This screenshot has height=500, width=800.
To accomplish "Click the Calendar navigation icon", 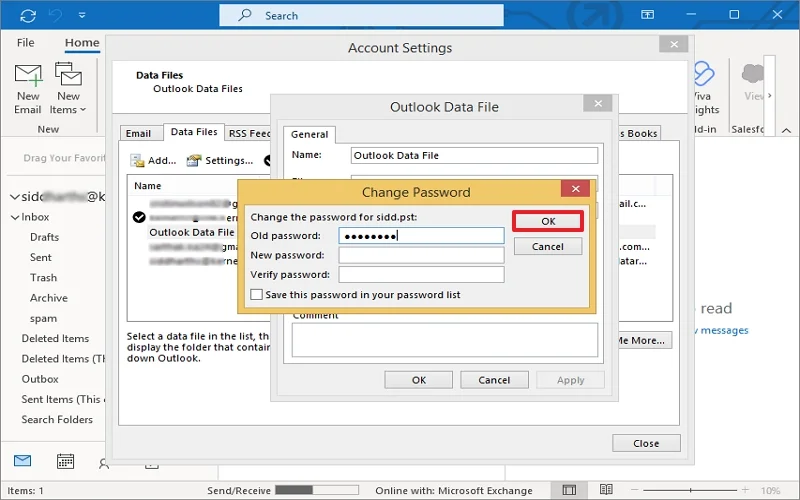I will pos(65,461).
